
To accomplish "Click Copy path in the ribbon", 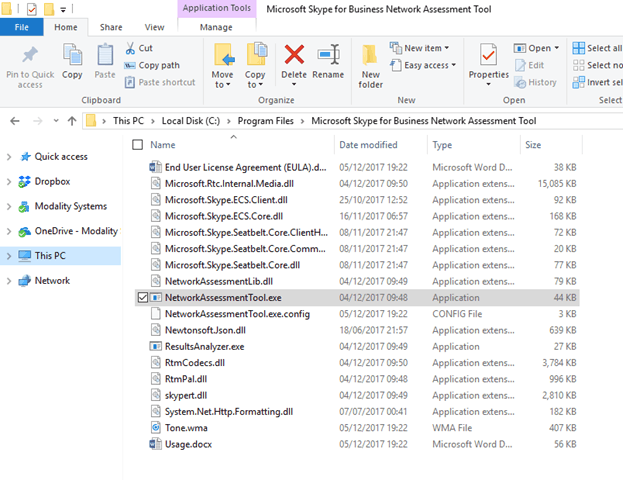I will [x=151, y=65].
